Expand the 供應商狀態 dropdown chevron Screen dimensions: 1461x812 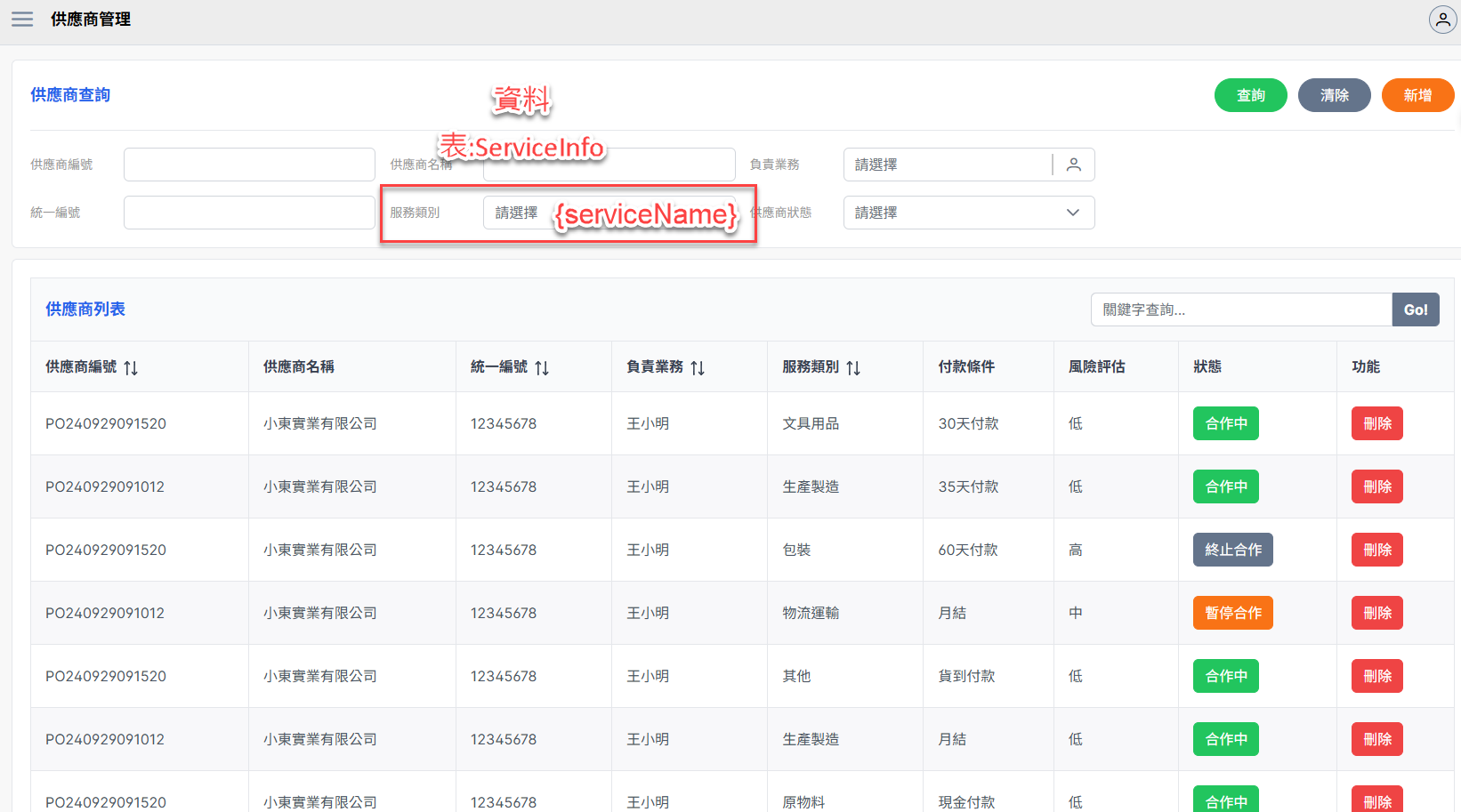click(x=1072, y=213)
